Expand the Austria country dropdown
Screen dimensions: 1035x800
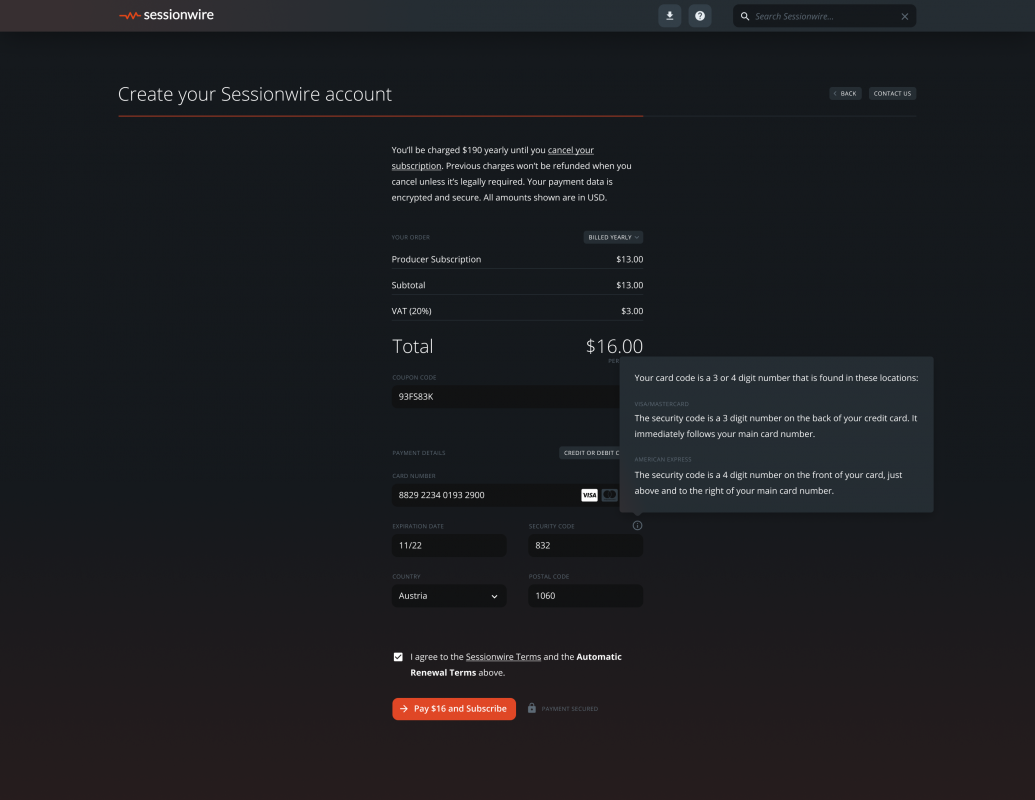click(449, 596)
